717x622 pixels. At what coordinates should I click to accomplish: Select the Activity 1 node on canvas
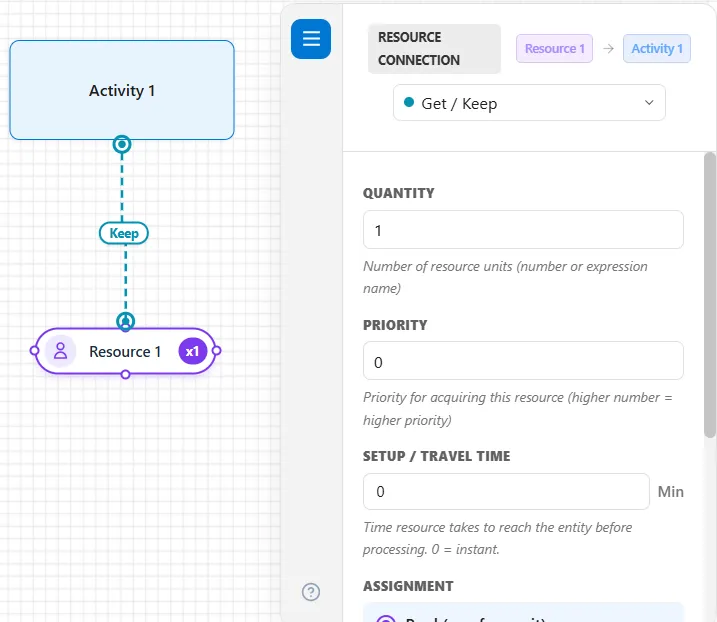click(x=122, y=90)
